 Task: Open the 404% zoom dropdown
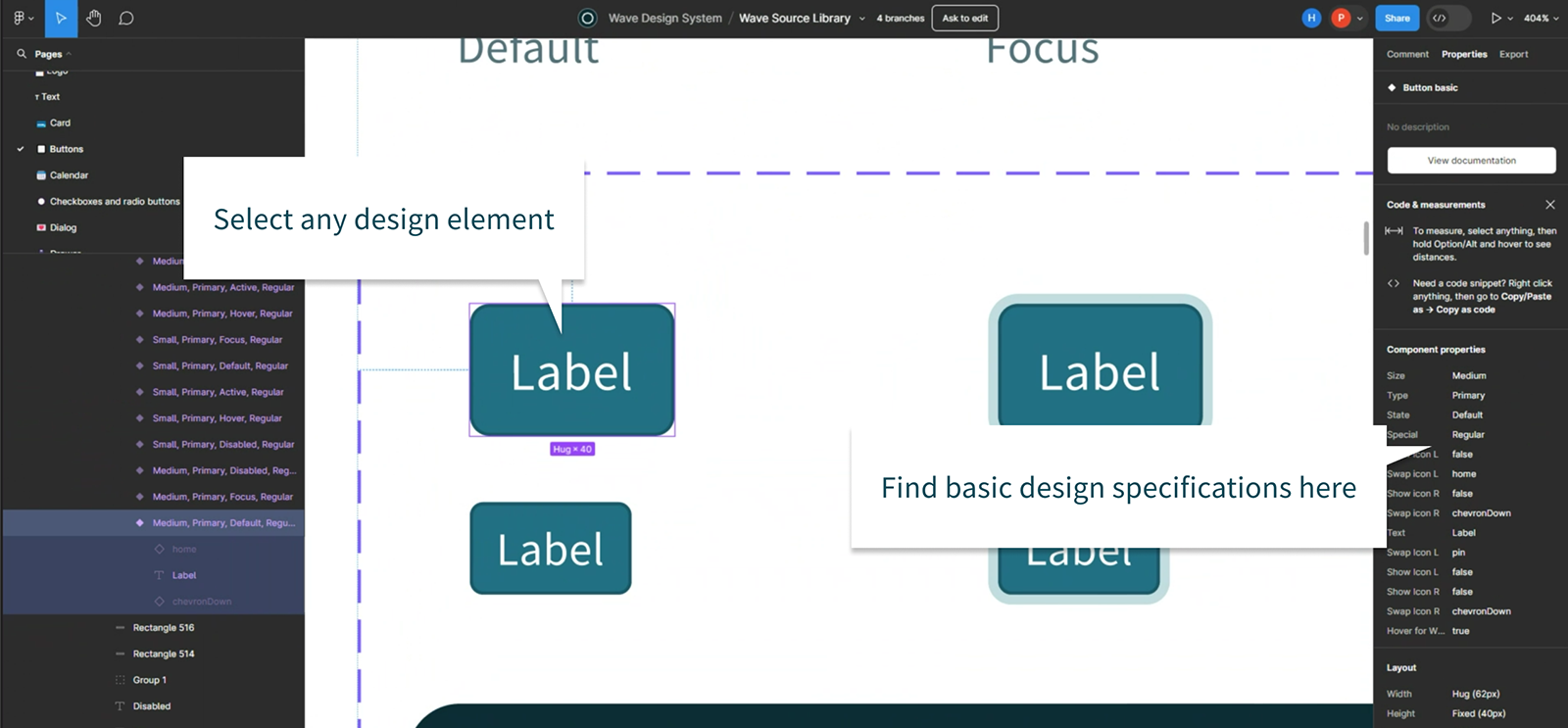click(1541, 18)
